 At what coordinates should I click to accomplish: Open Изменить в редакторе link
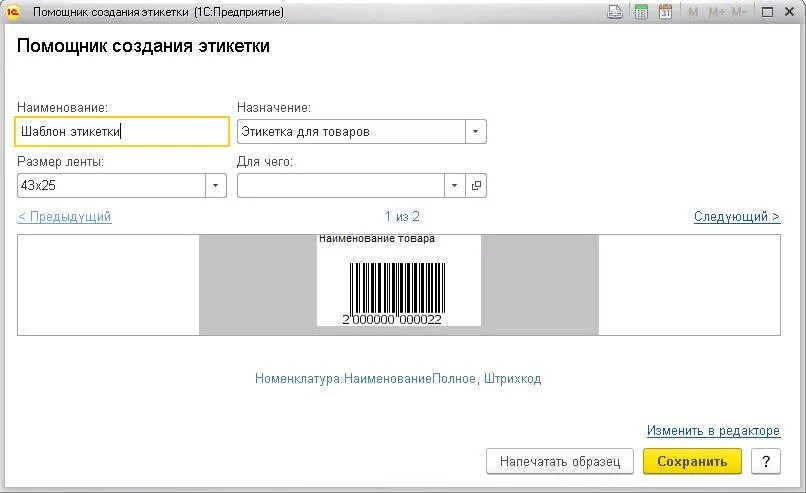pyautogui.click(x=713, y=430)
